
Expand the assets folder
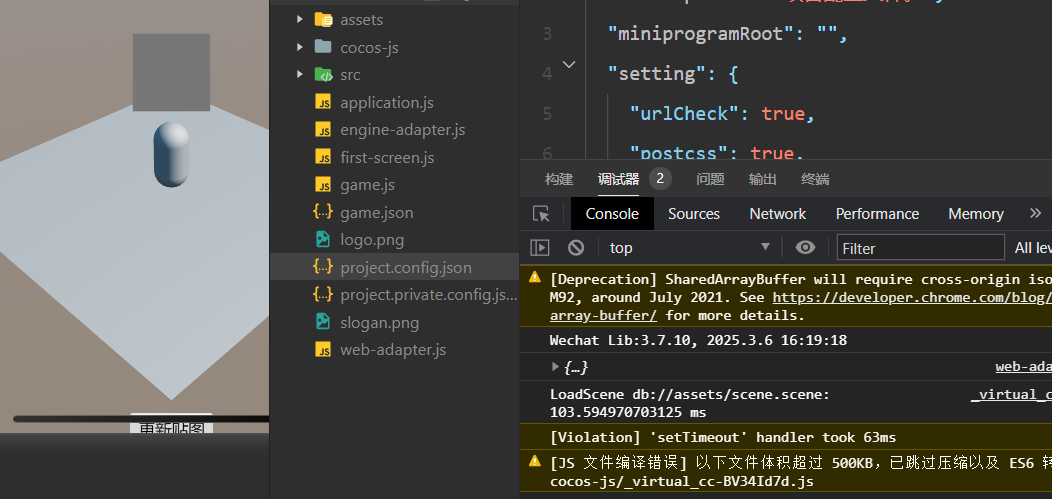coord(300,19)
